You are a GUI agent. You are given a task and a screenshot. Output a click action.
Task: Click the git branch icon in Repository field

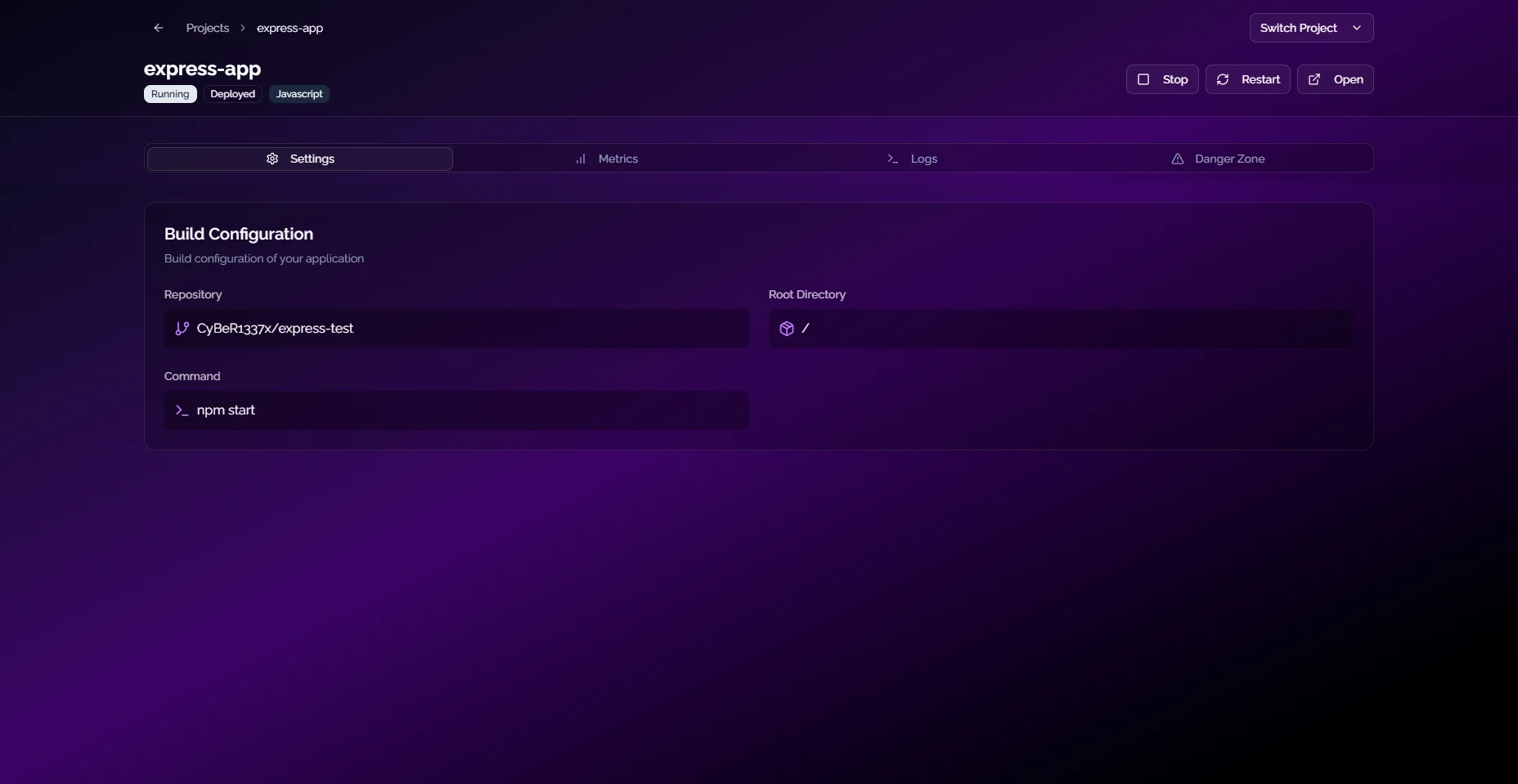click(x=182, y=329)
